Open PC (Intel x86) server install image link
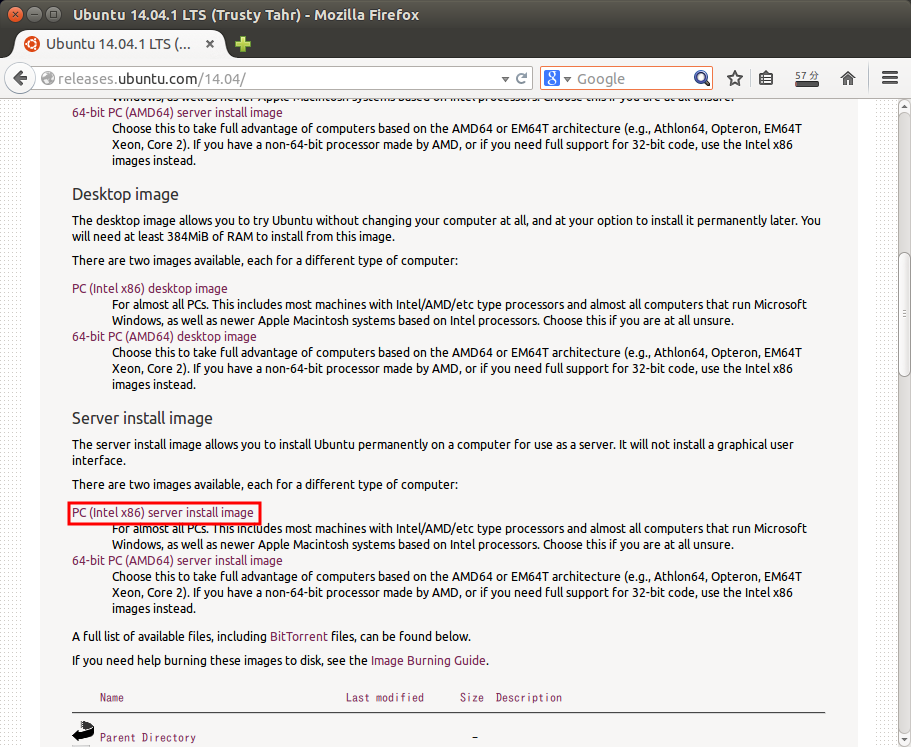The height and width of the screenshot is (747, 911). click(163, 513)
